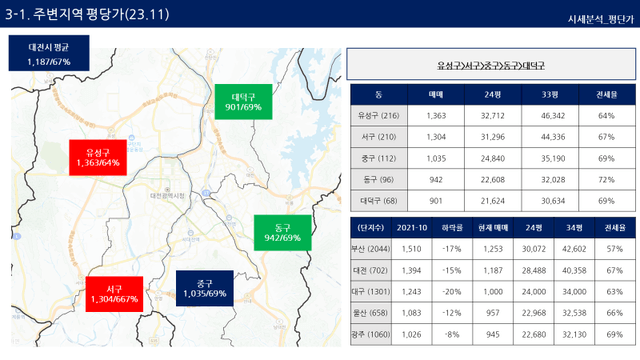Click the 1,083 cell in 울산 row

[411, 313]
